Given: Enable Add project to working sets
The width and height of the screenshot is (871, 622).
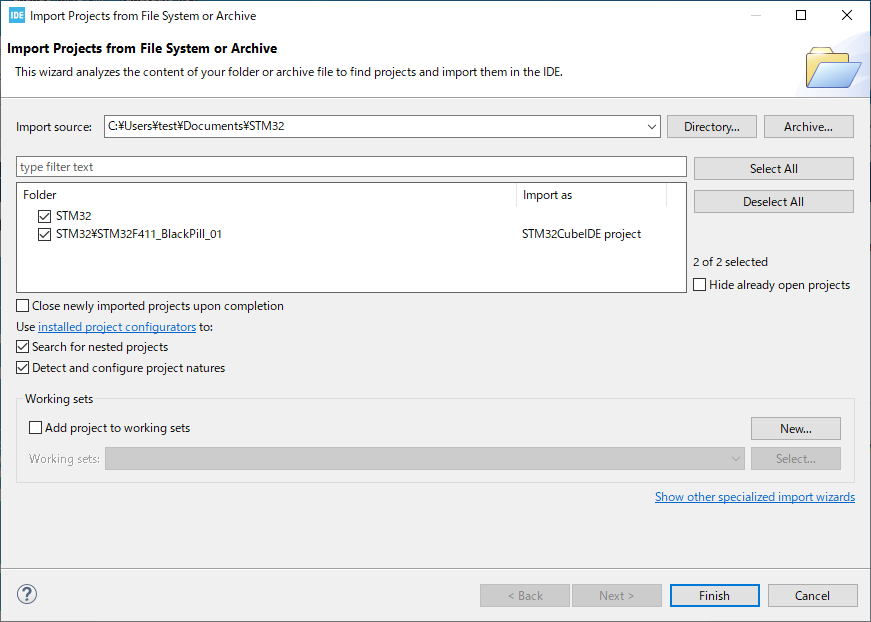Looking at the screenshot, I should 36,428.
